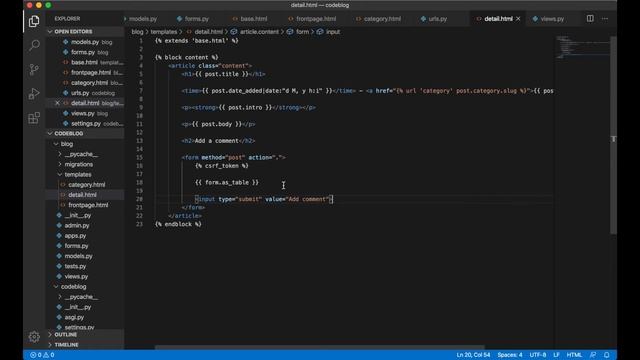Open the editor More Actions menu

(x=605, y=18)
